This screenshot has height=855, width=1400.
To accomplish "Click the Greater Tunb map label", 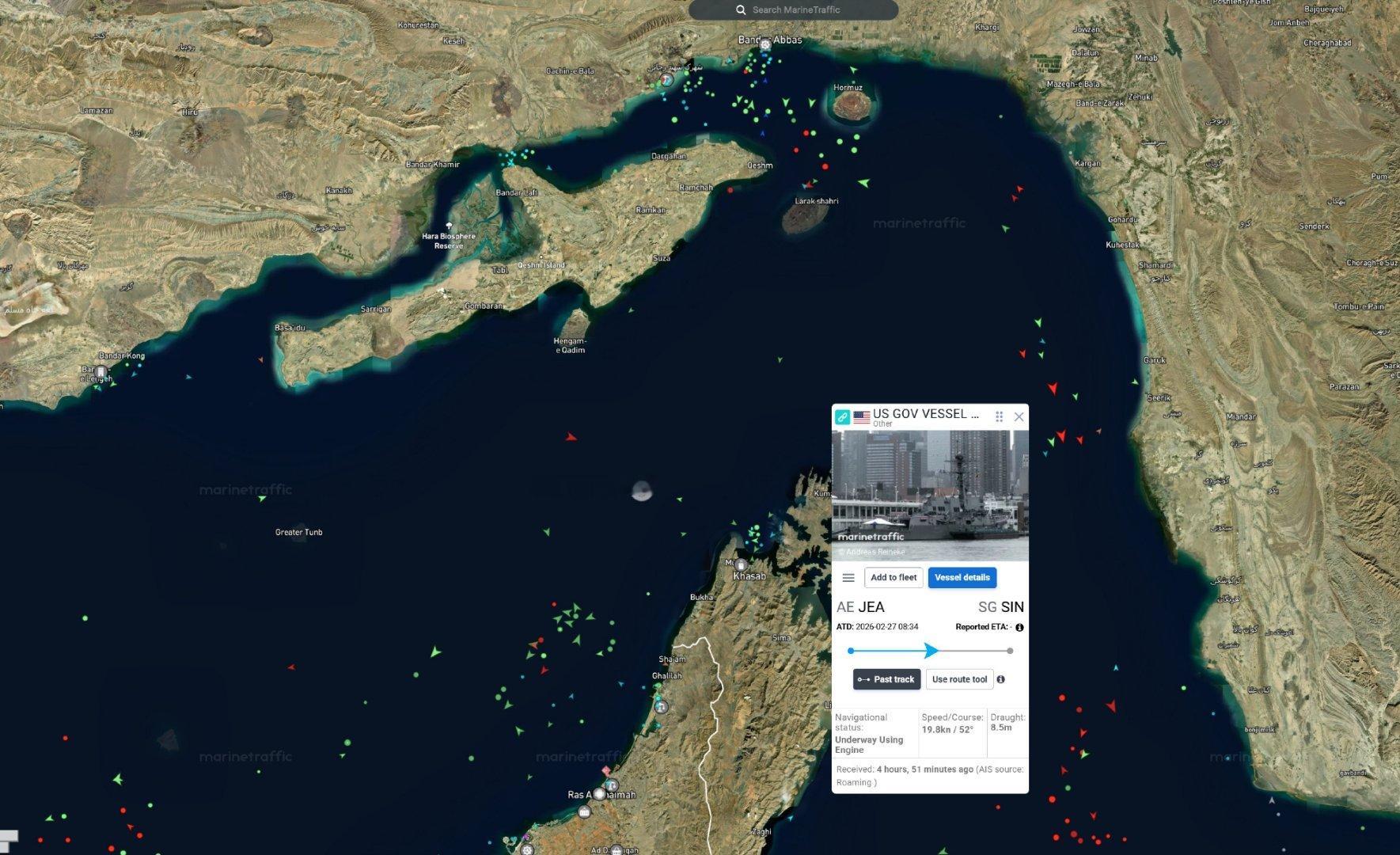I will (298, 532).
